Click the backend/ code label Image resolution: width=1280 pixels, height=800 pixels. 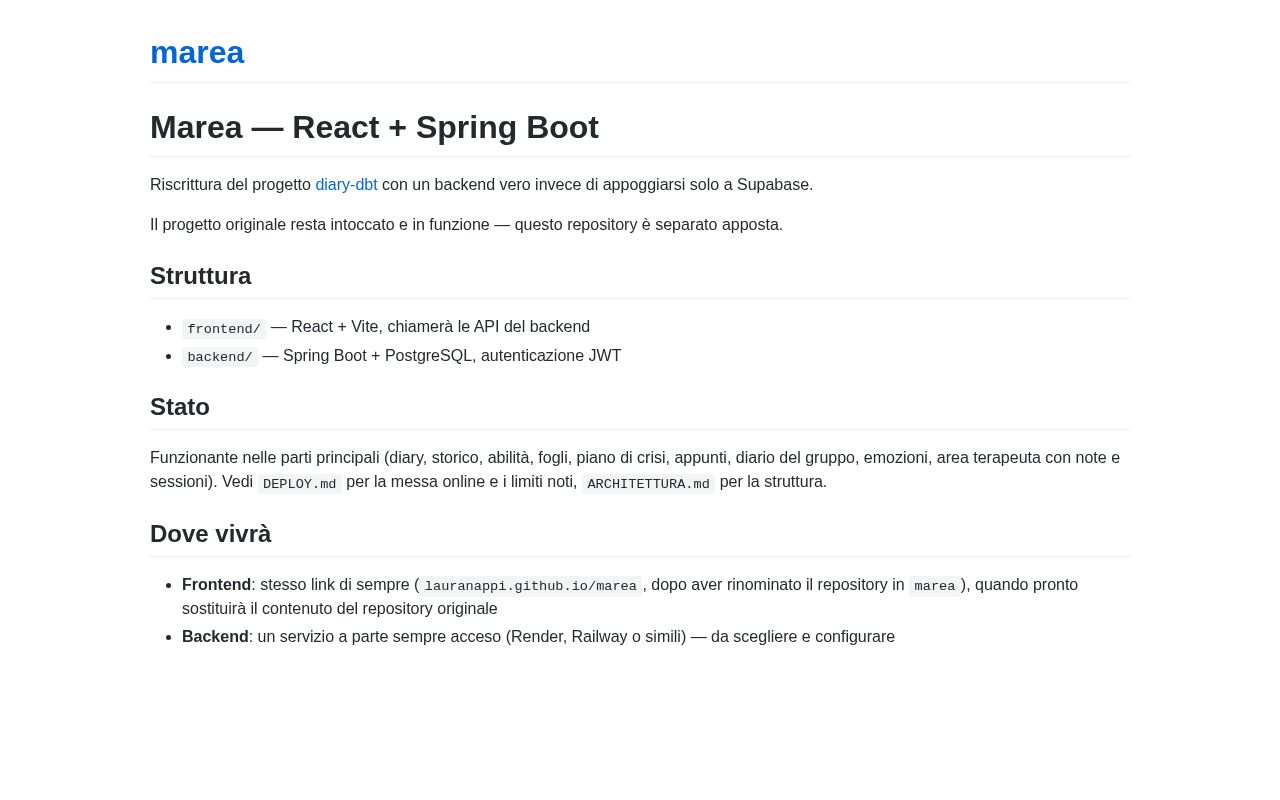coord(220,357)
